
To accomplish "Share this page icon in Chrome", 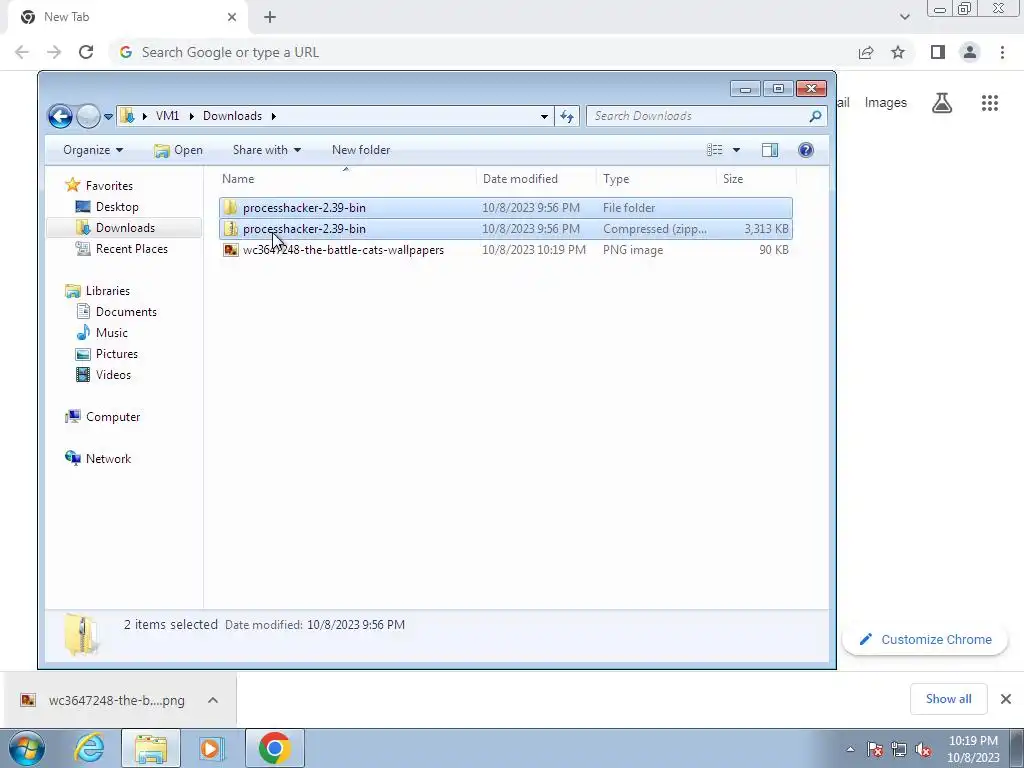I will (x=866, y=52).
